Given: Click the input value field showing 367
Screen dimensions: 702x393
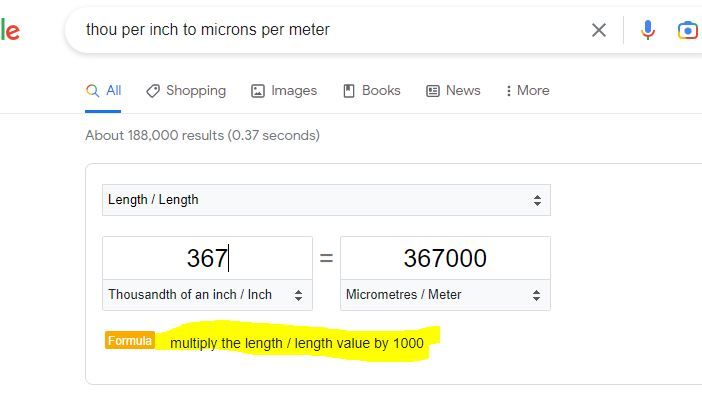Looking at the screenshot, I should click(207, 258).
